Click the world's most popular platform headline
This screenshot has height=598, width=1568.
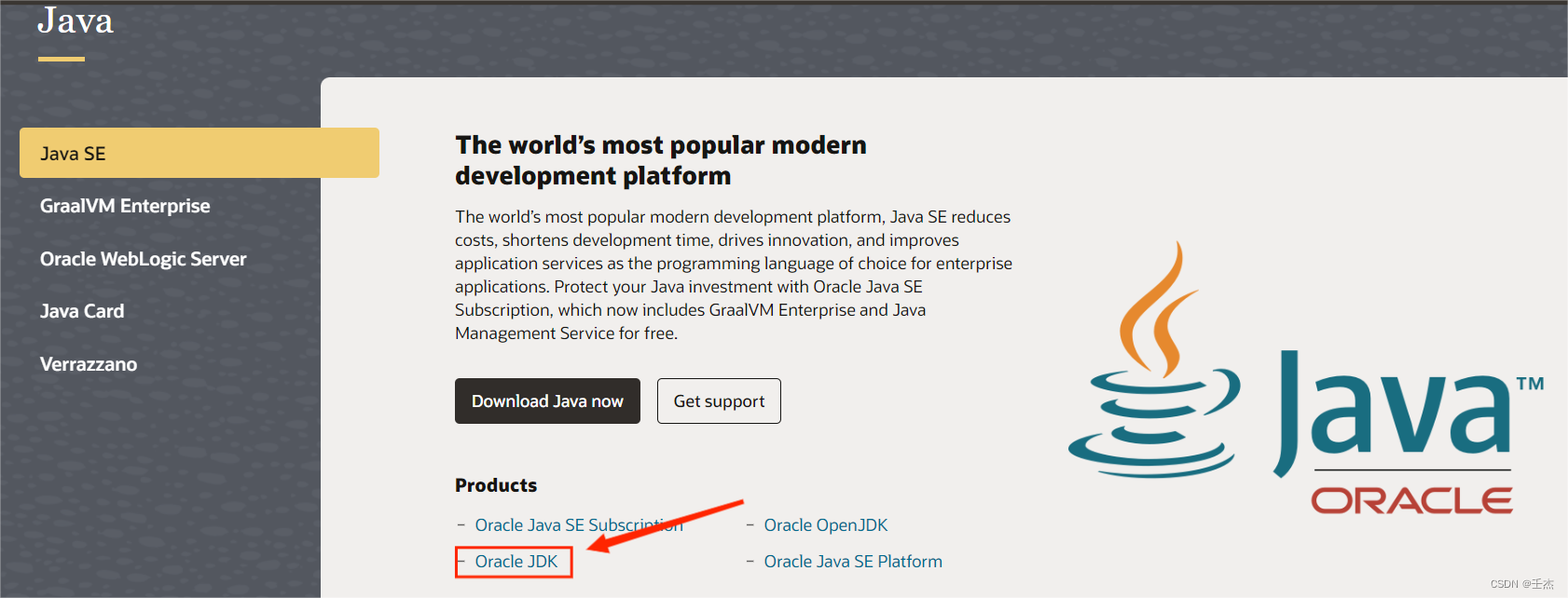661,160
